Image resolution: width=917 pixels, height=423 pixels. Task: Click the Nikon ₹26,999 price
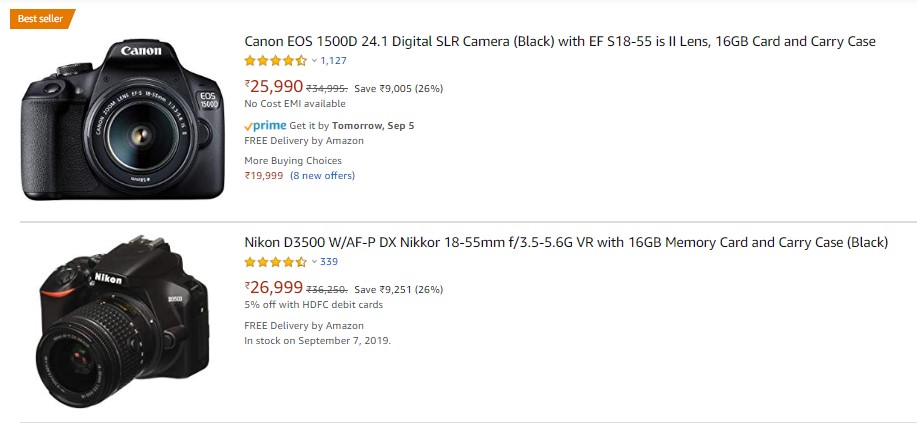click(x=274, y=287)
